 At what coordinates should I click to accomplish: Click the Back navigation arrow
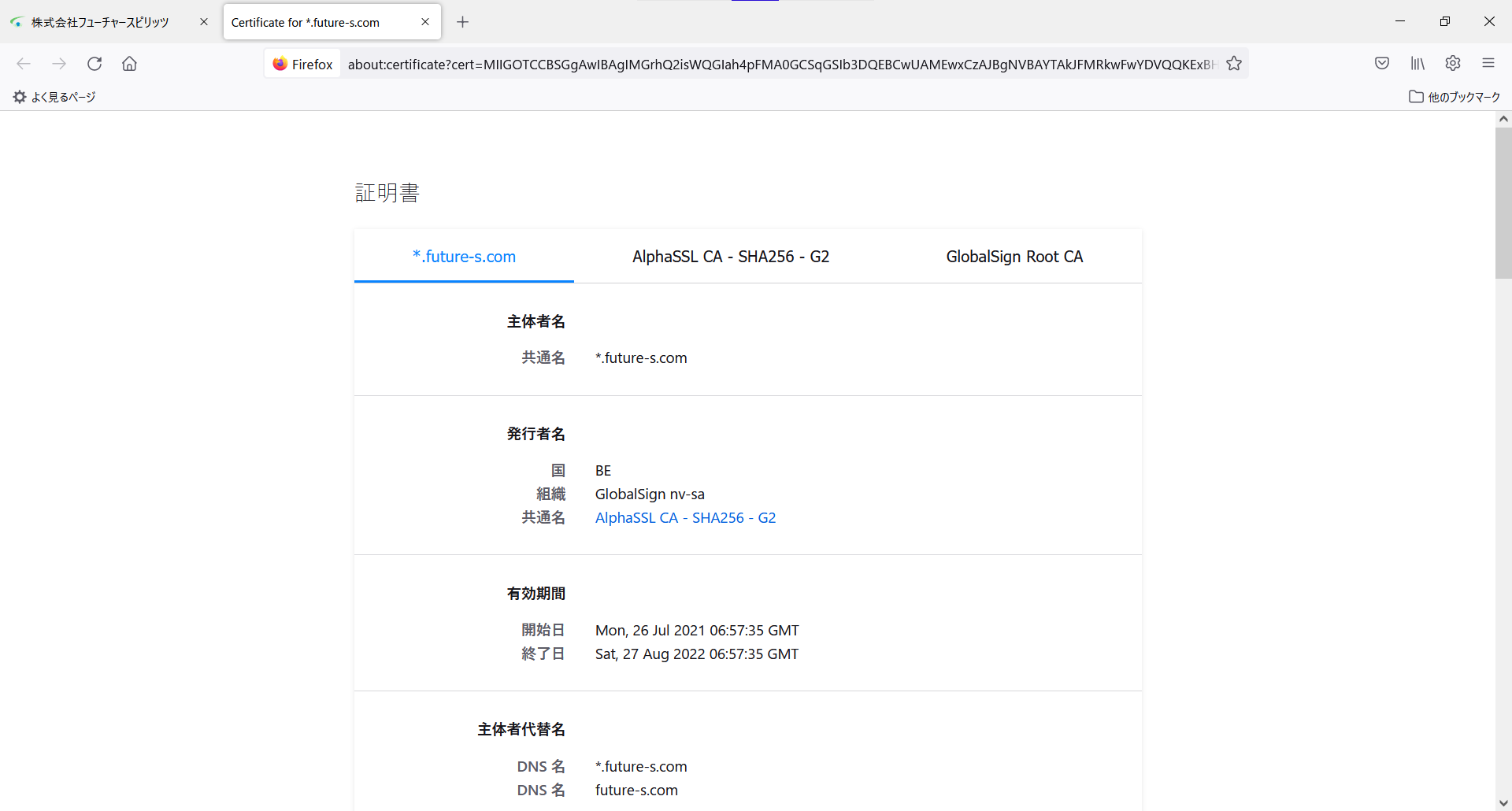(x=24, y=64)
